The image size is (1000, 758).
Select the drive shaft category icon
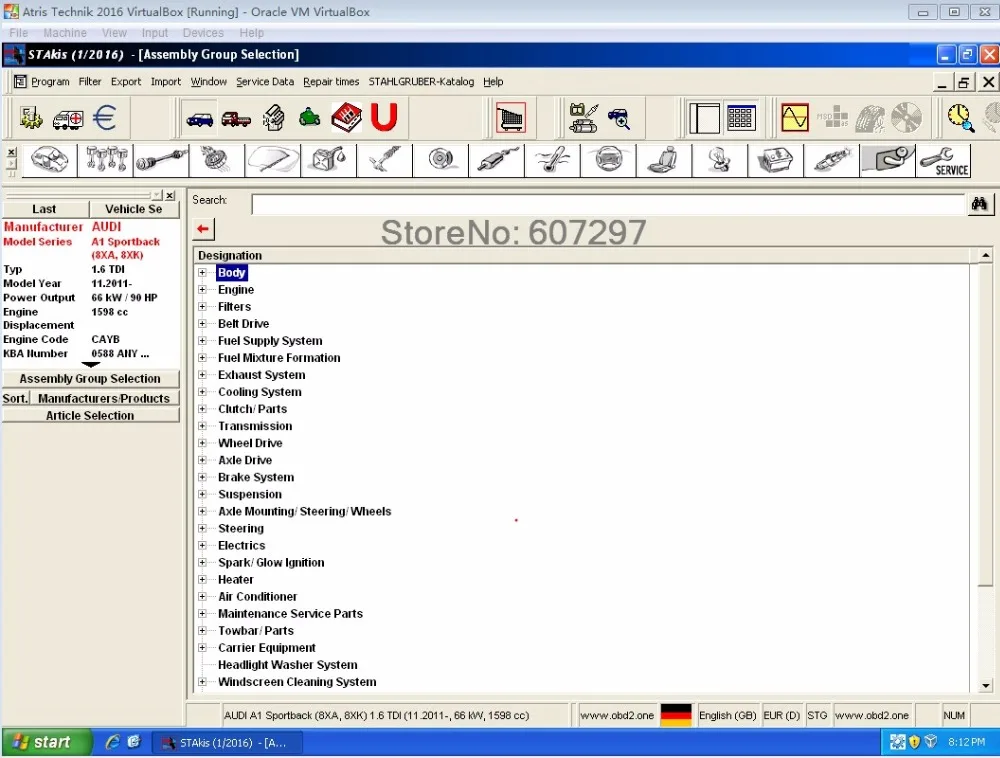[x=161, y=160]
